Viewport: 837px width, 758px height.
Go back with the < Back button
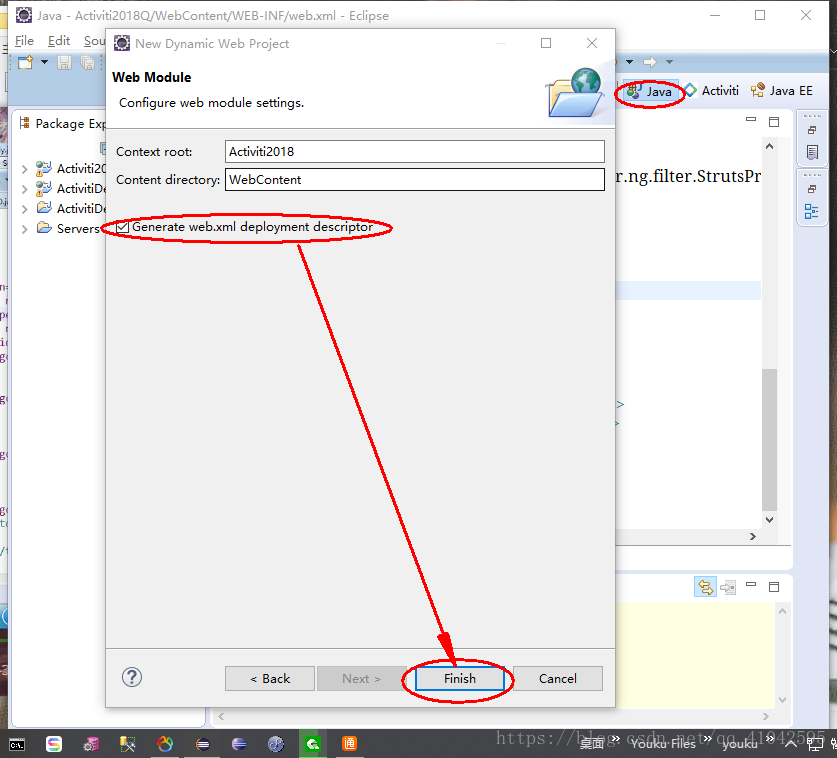(270, 678)
